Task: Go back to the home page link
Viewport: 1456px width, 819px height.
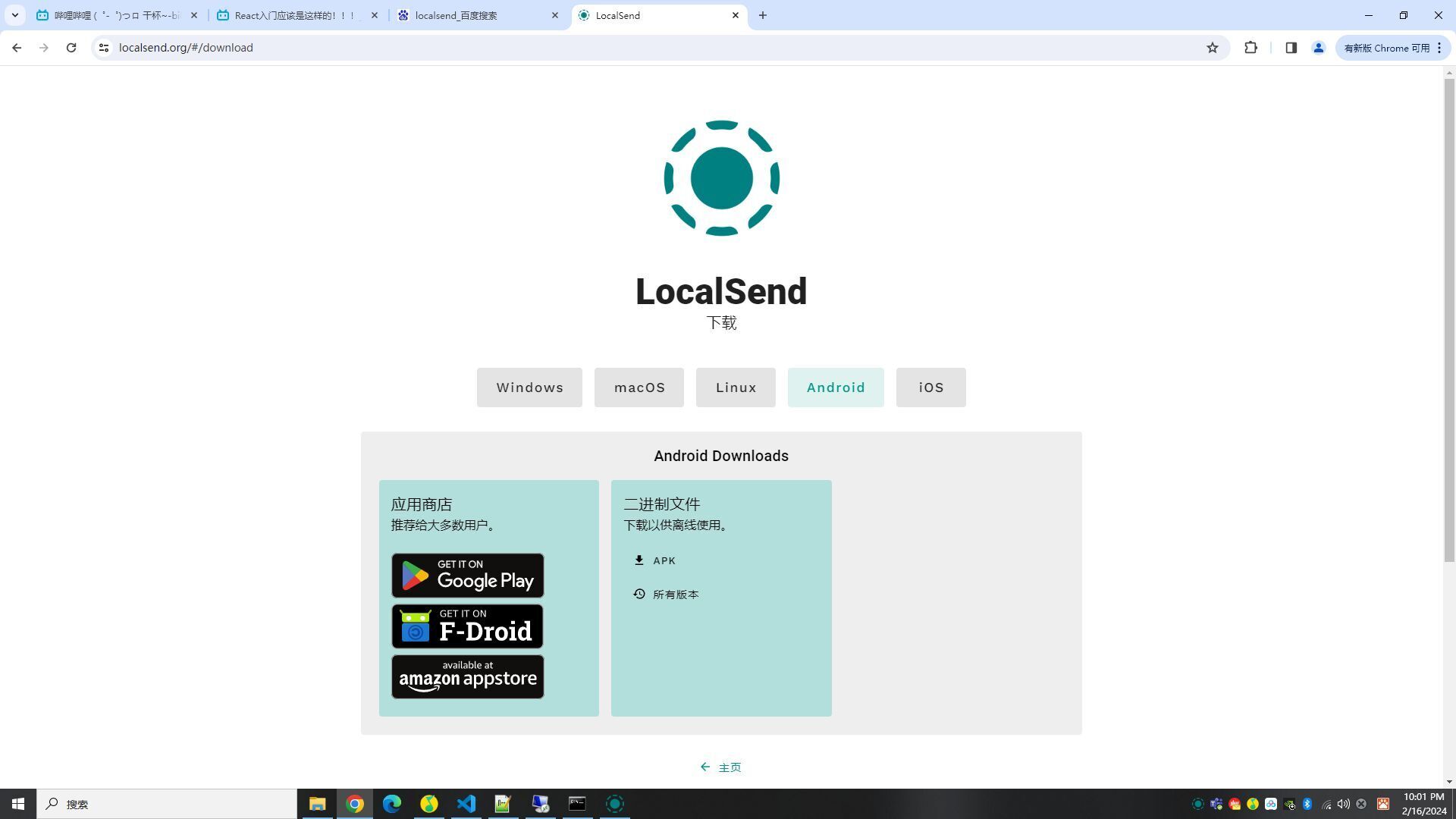Action: [720, 767]
